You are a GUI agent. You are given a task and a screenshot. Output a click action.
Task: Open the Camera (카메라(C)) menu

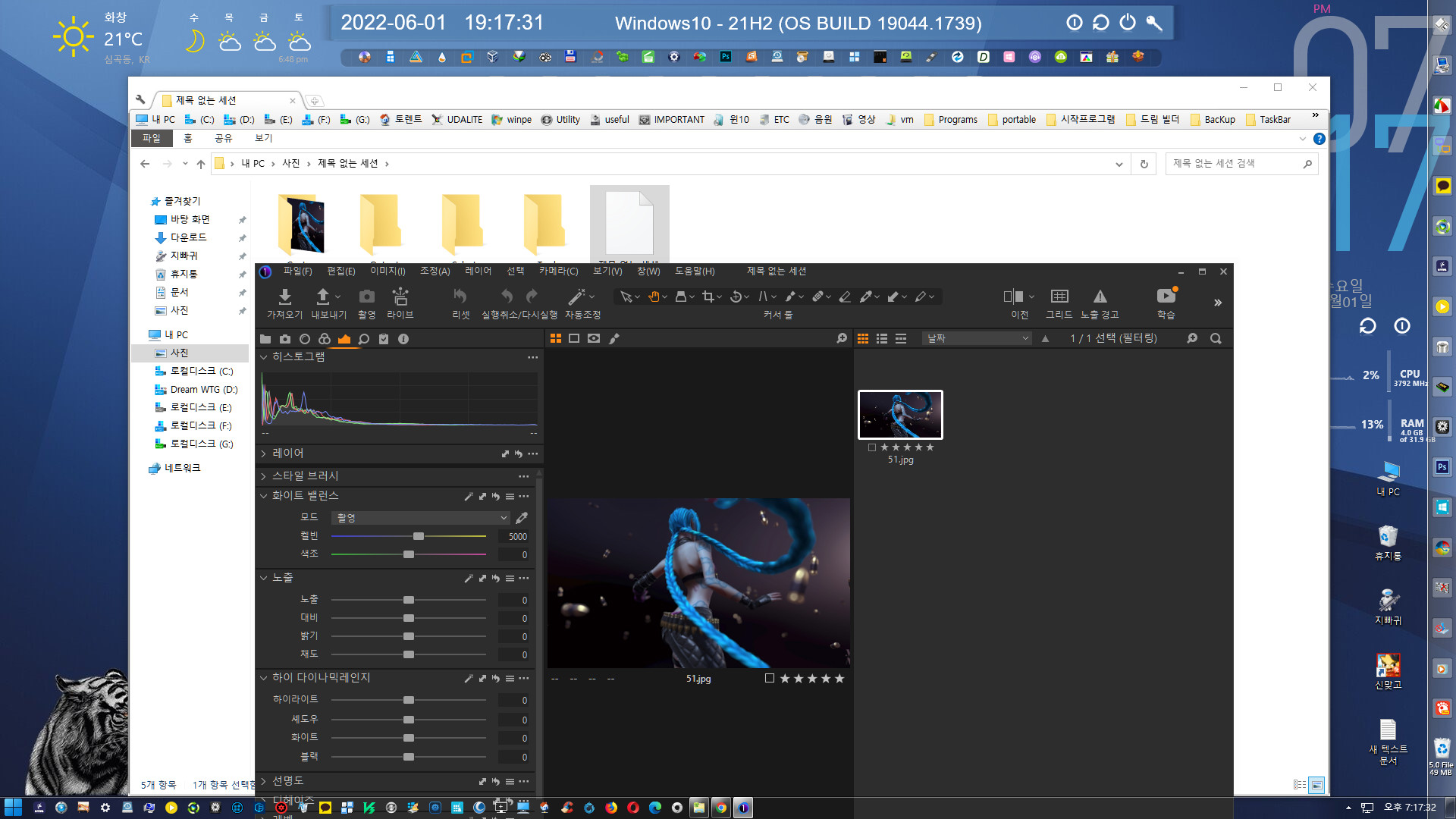pos(558,271)
